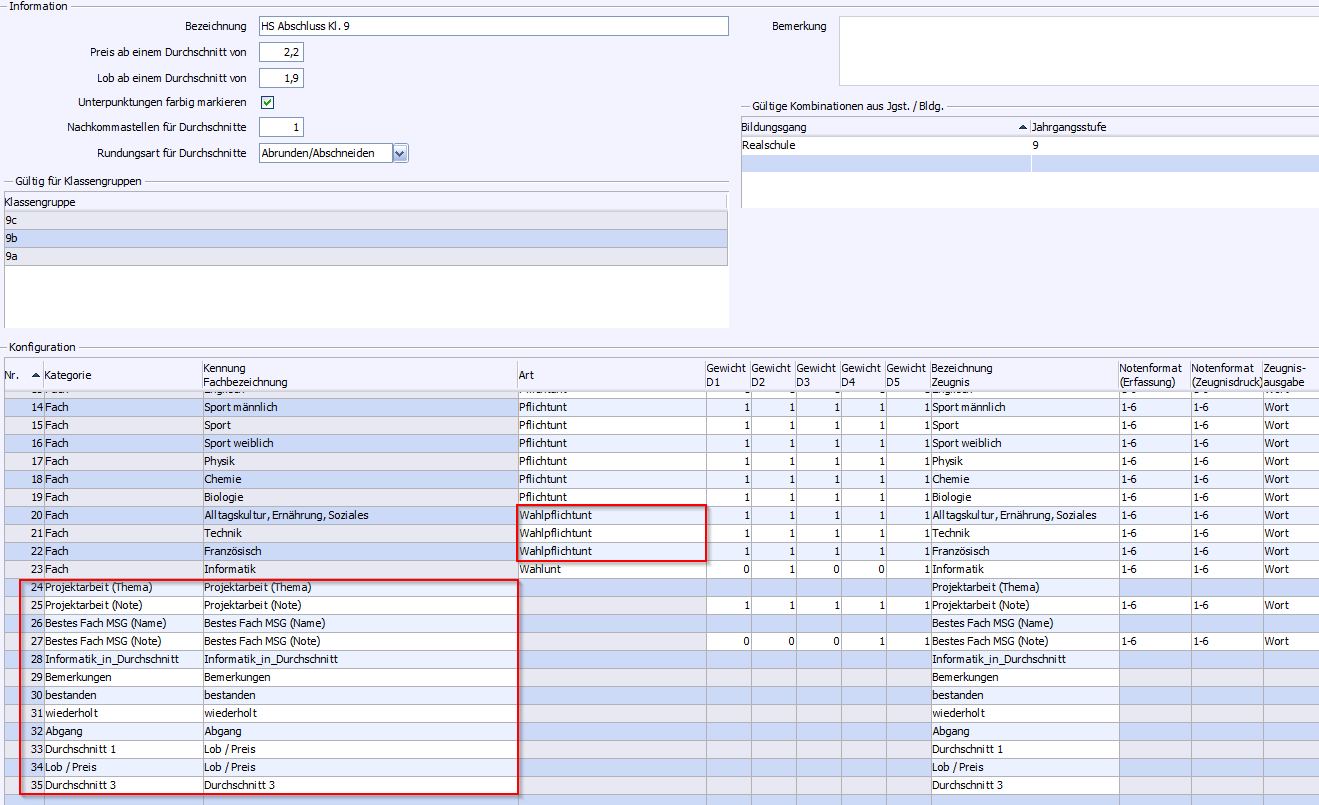Viewport: 1319px width, 805px height.
Task: Click inside the Bemerkung text area
Action: coord(1078,51)
